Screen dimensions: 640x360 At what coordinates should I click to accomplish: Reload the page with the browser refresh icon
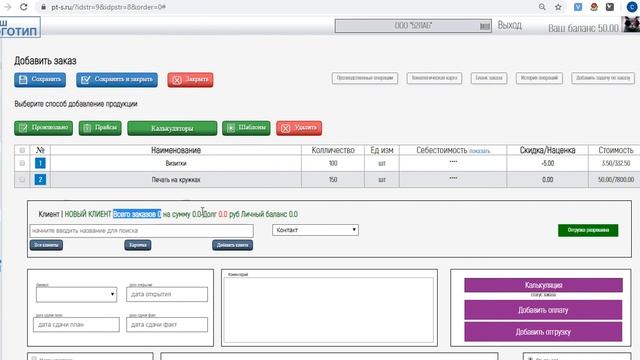point(24,7)
